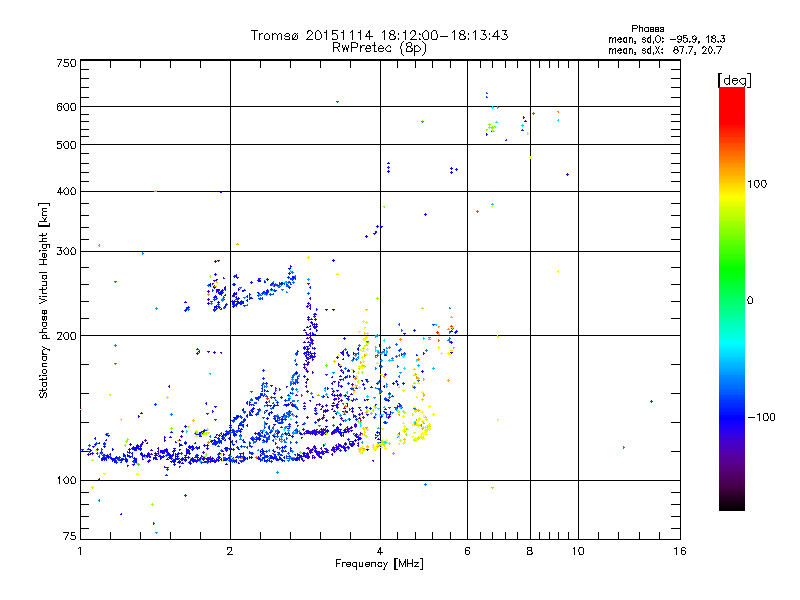Click the '400' height axis tick label
The width and height of the screenshot is (800, 600).
(x=66, y=192)
